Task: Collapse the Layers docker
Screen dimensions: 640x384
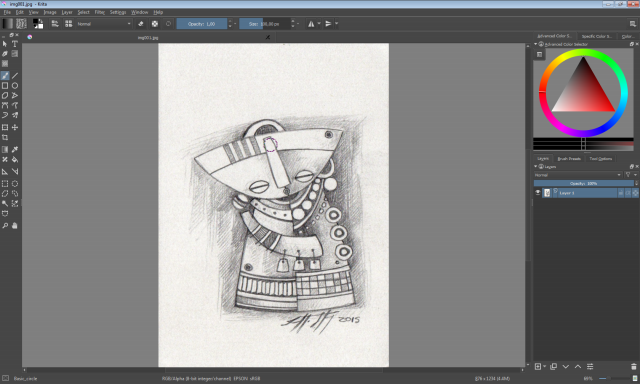Action: pyautogui.click(x=536, y=166)
